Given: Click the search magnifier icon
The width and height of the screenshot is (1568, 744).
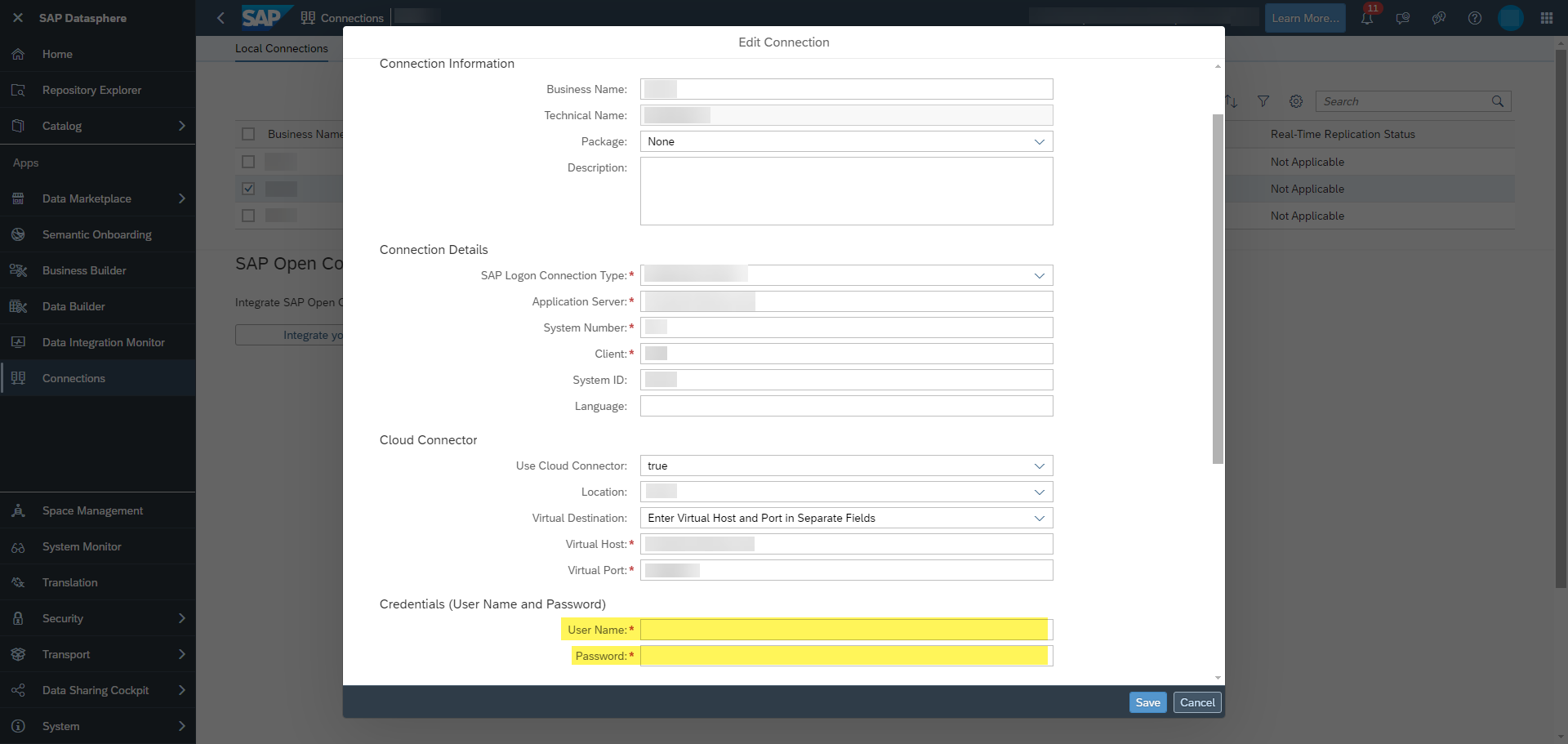Looking at the screenshot, I should tap(1498, 101).
